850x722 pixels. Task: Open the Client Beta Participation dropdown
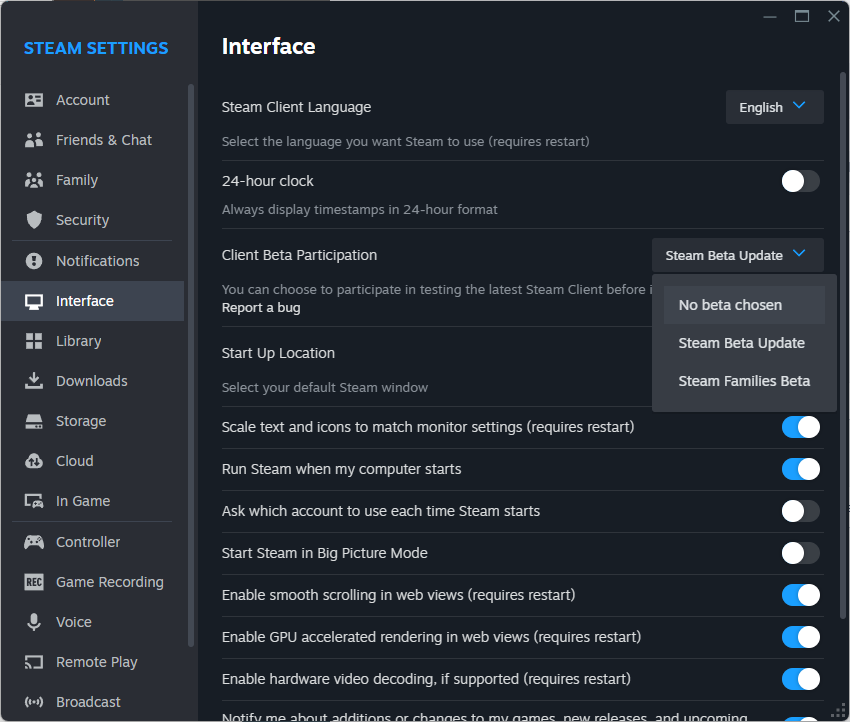coord(737,255)
